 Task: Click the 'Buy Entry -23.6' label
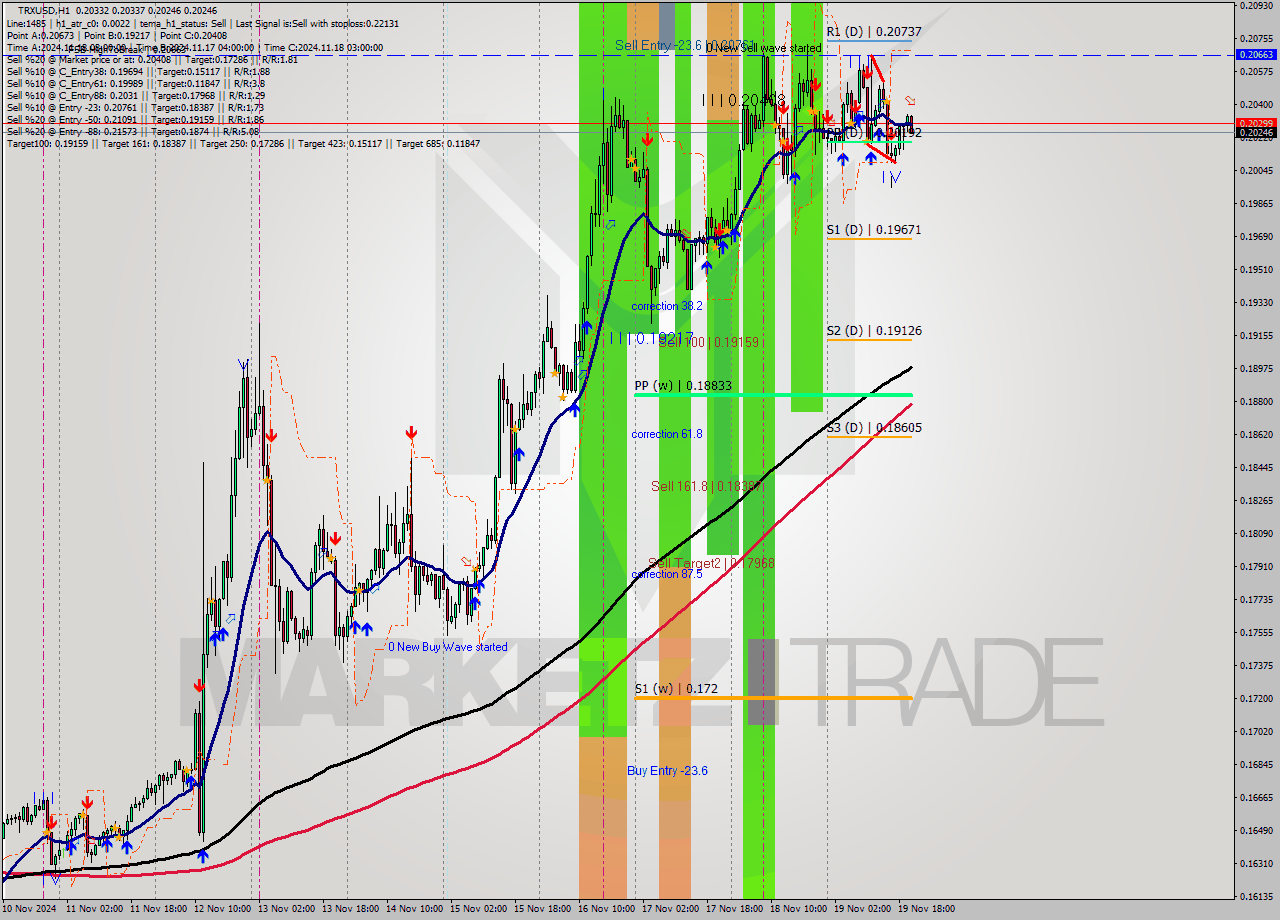pos(667,770)
